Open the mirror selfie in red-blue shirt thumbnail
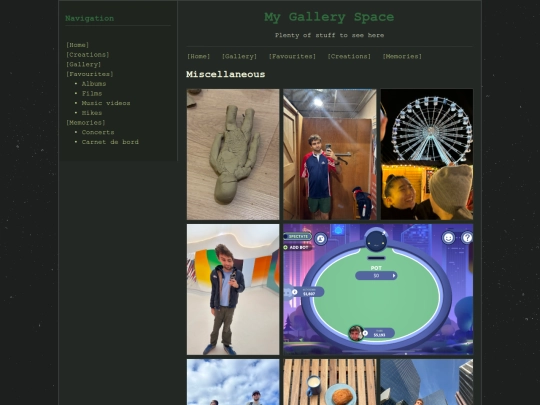Image resolution: width=540 pixels, height=405 pixels. pos(330,154)
